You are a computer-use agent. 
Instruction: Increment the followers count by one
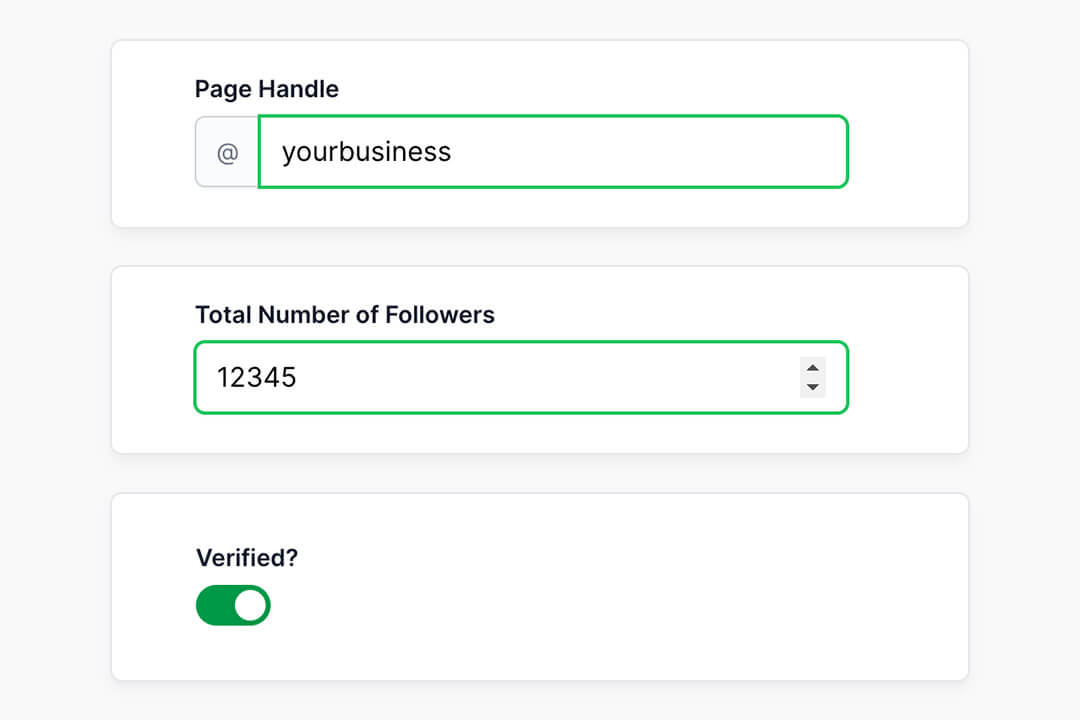click(812, 369)
